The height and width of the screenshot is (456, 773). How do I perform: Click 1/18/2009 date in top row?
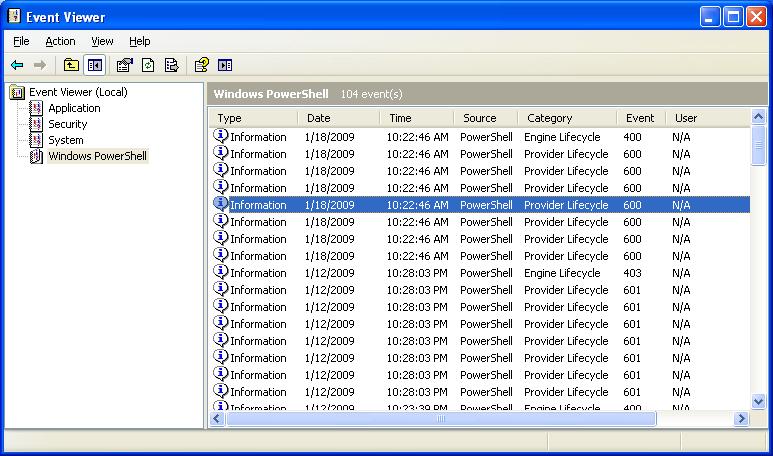click(329, 137)
